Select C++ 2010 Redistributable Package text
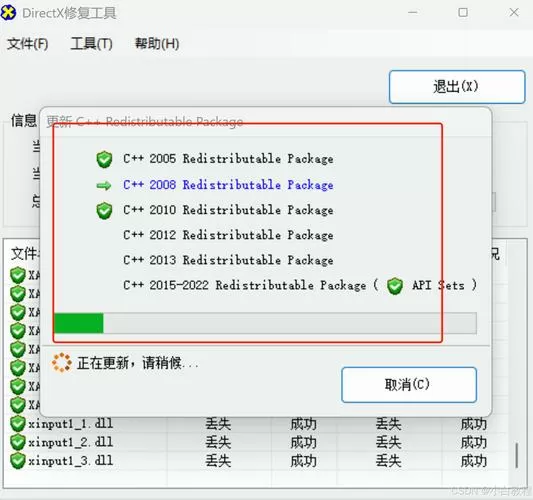 (x=228, y=210)
